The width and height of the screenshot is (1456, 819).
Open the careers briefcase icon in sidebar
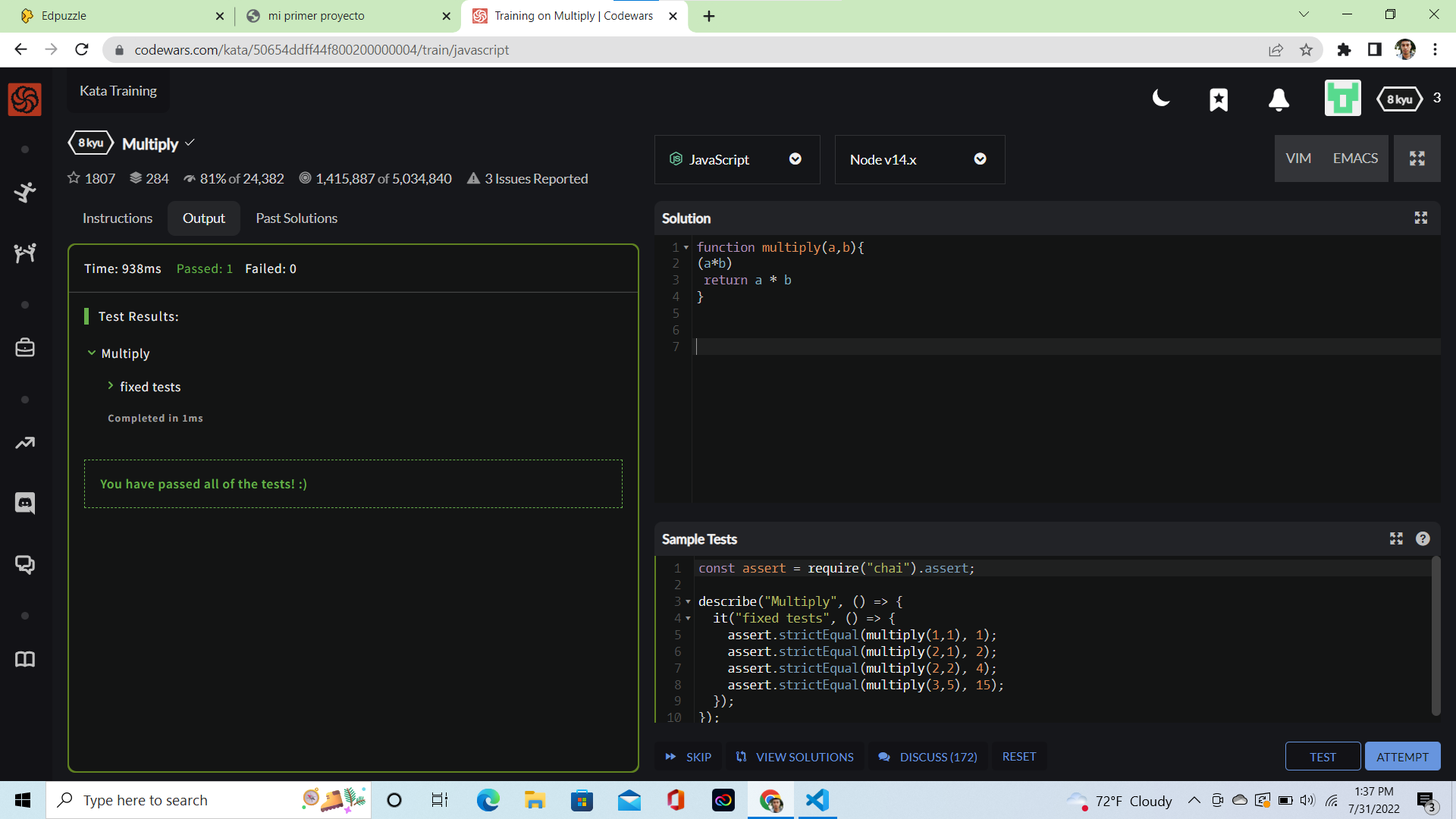[25, 347]
